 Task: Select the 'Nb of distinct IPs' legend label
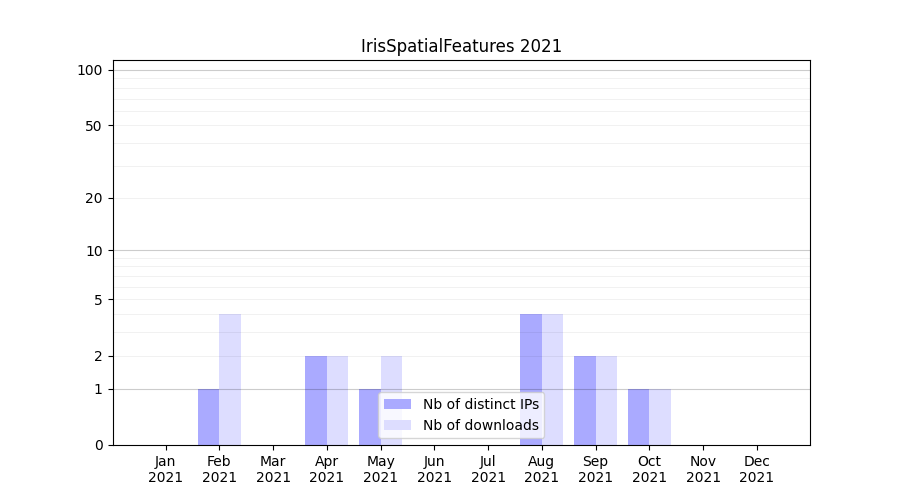pyautogui.click(x=481, y=404)
